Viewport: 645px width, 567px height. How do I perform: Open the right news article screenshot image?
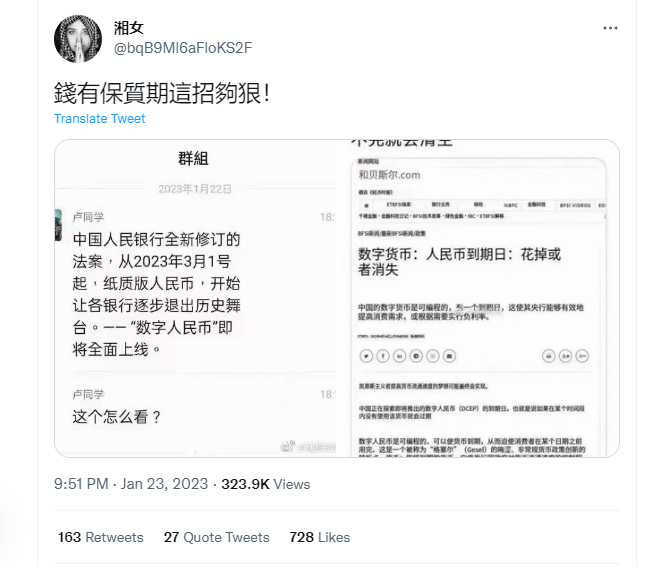click(478, 298)
